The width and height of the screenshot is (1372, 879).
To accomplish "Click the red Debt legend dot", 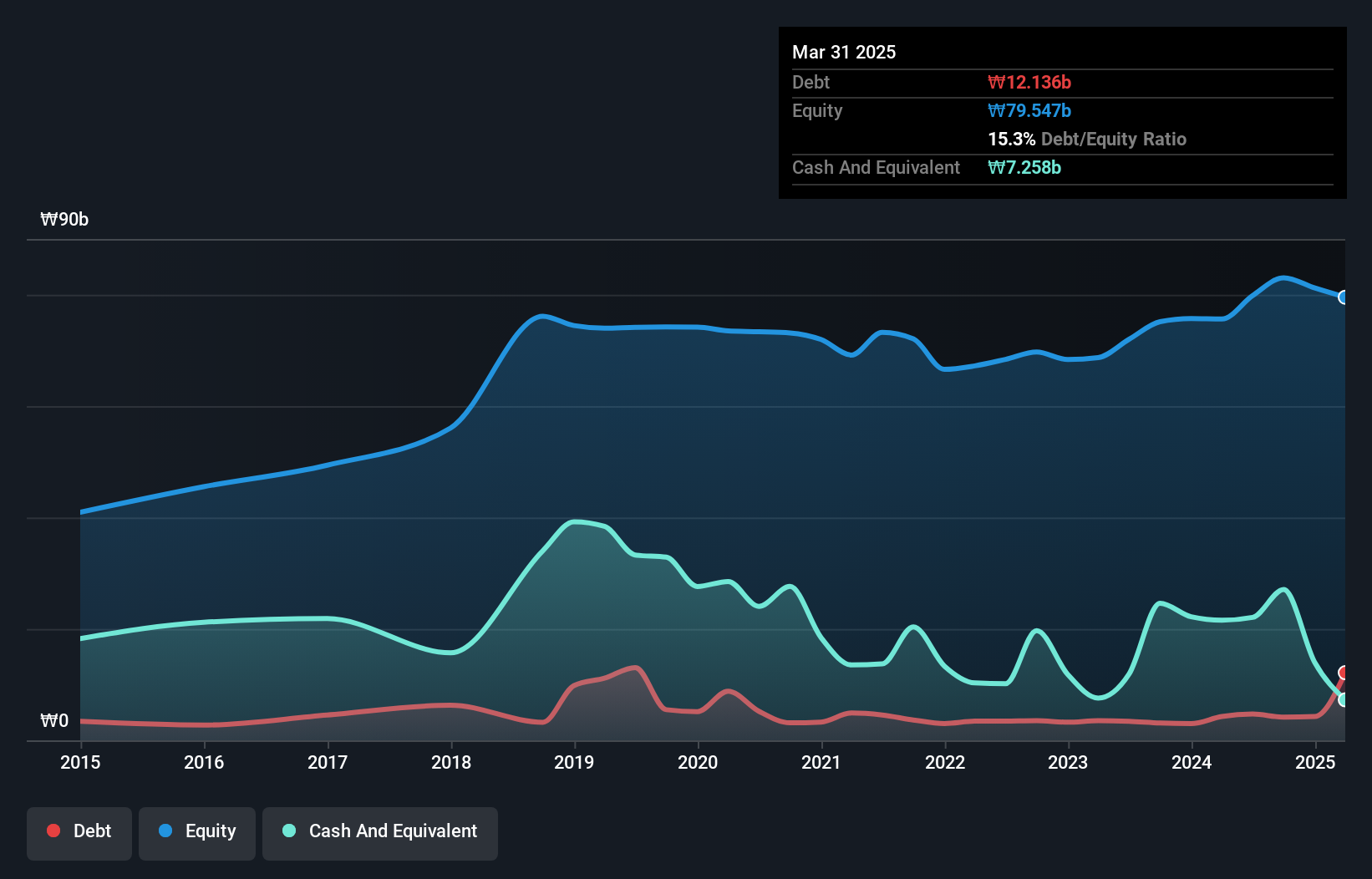I will coord(53,831).
